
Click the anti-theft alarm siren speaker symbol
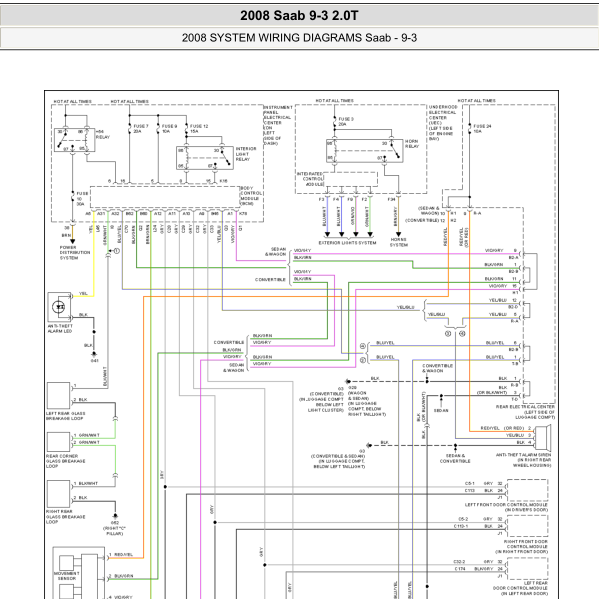click(x=543, y=437)
